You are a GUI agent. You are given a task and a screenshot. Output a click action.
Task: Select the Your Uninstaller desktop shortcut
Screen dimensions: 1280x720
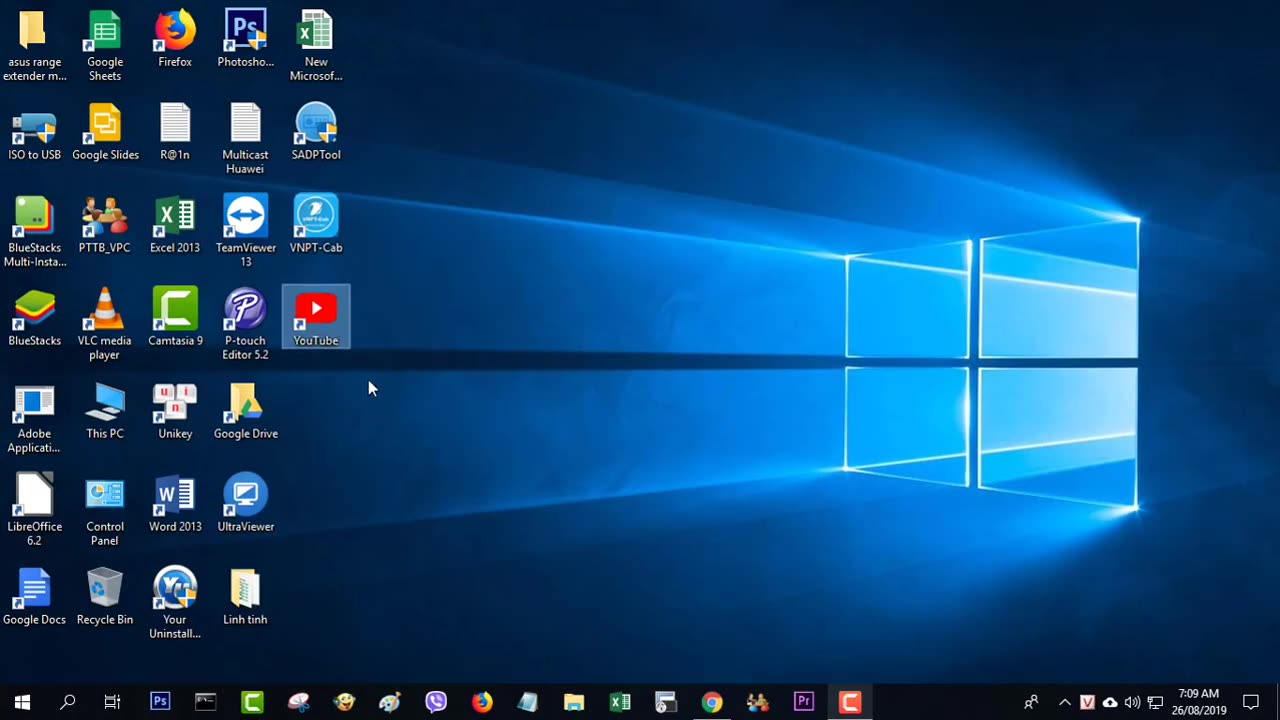(175, 604)
